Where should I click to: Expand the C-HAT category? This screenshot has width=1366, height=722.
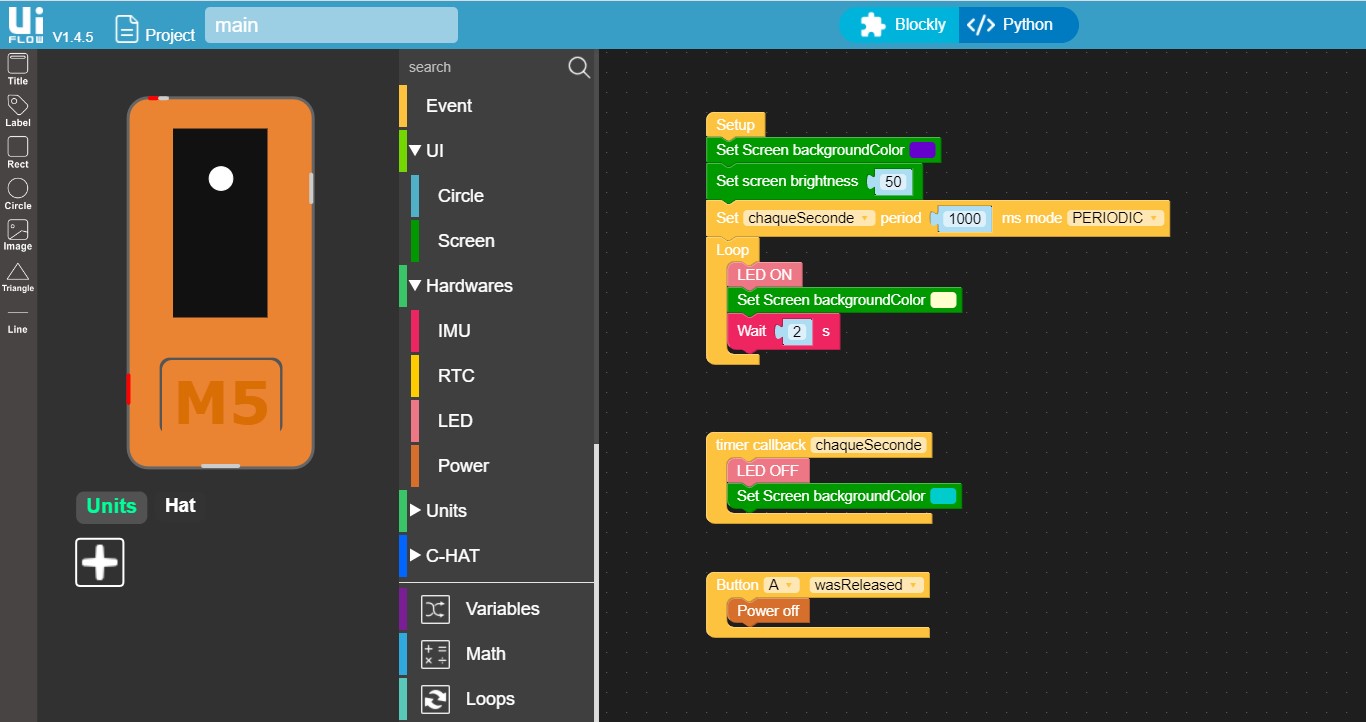tap(415, 556)
